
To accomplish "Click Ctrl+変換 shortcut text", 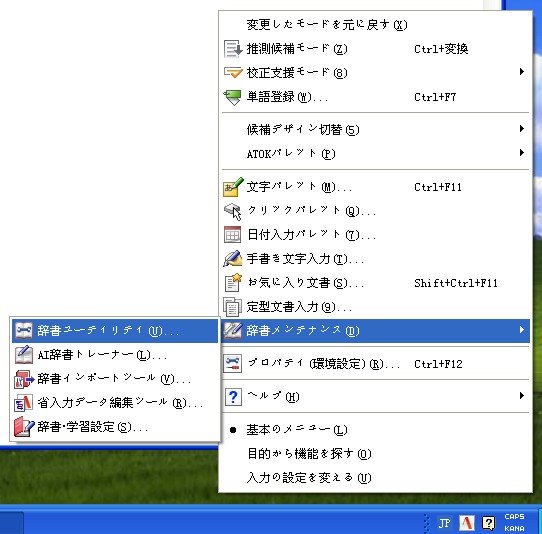I will (441, 49).
